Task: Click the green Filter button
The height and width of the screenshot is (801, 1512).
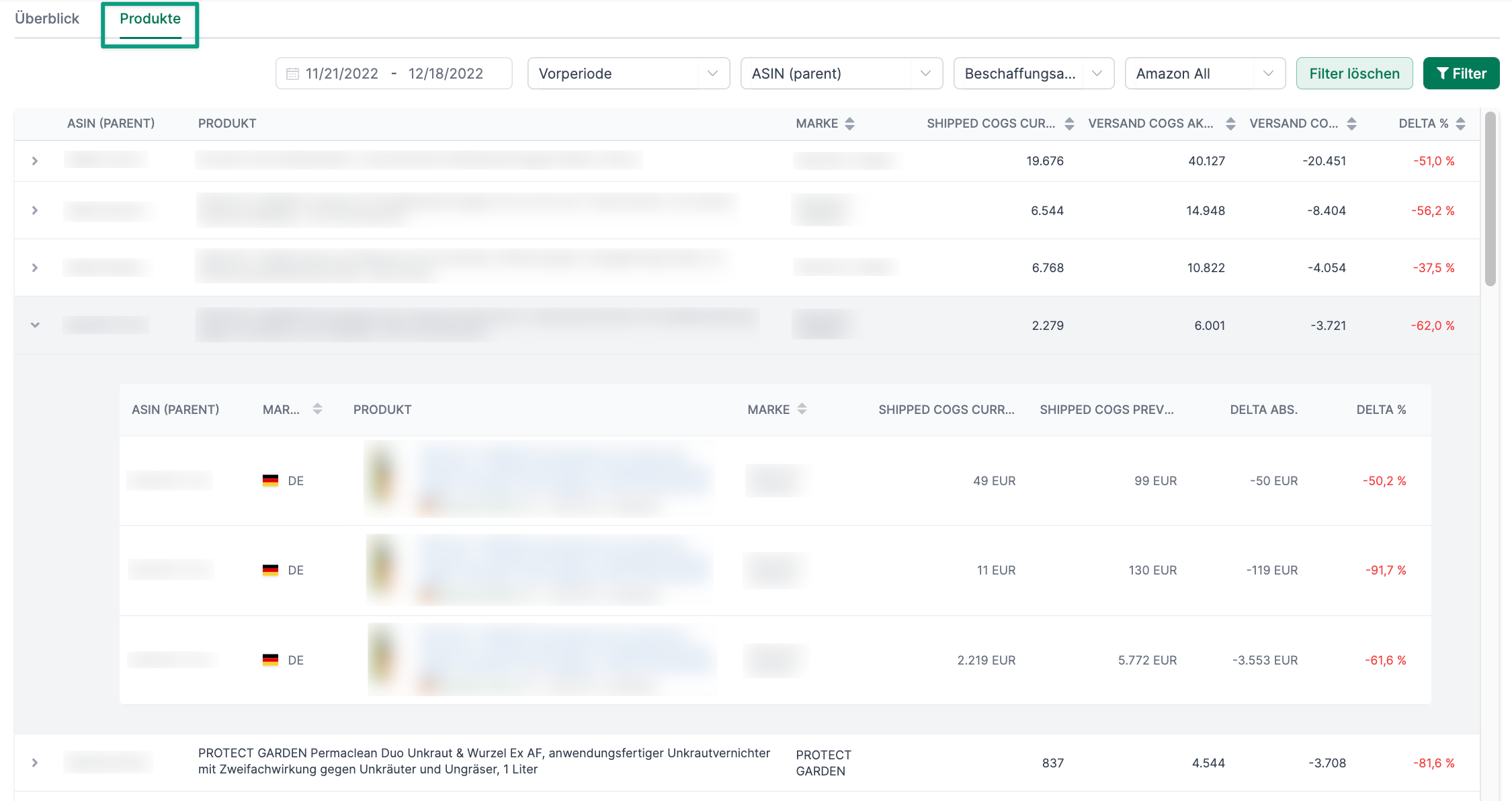Action: [x=1461, y=73]
